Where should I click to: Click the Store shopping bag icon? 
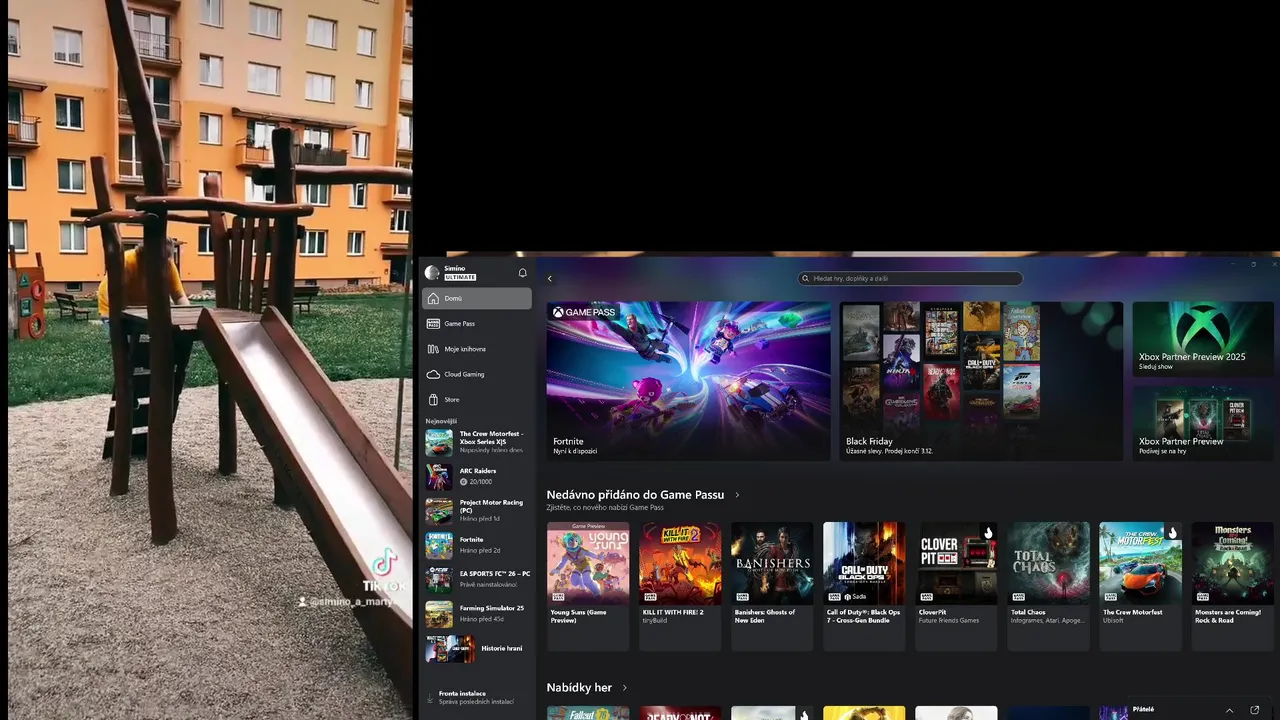(x=433, y=399)
